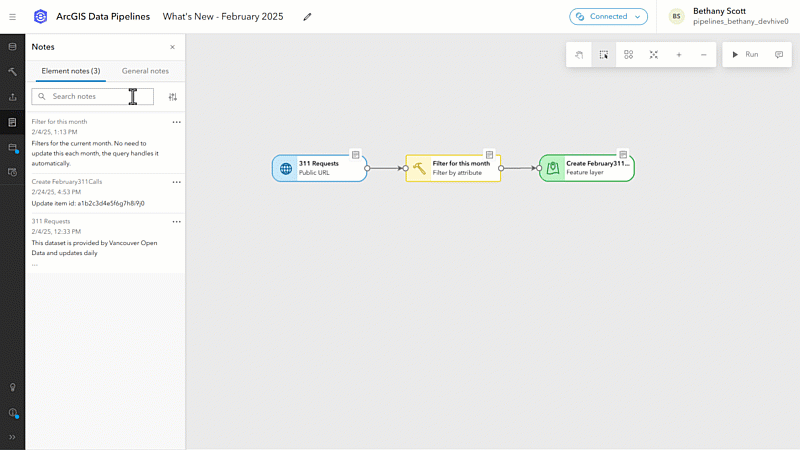Click the auto layout diagram tool
800x450 pixels.
[x=629, y=55]
